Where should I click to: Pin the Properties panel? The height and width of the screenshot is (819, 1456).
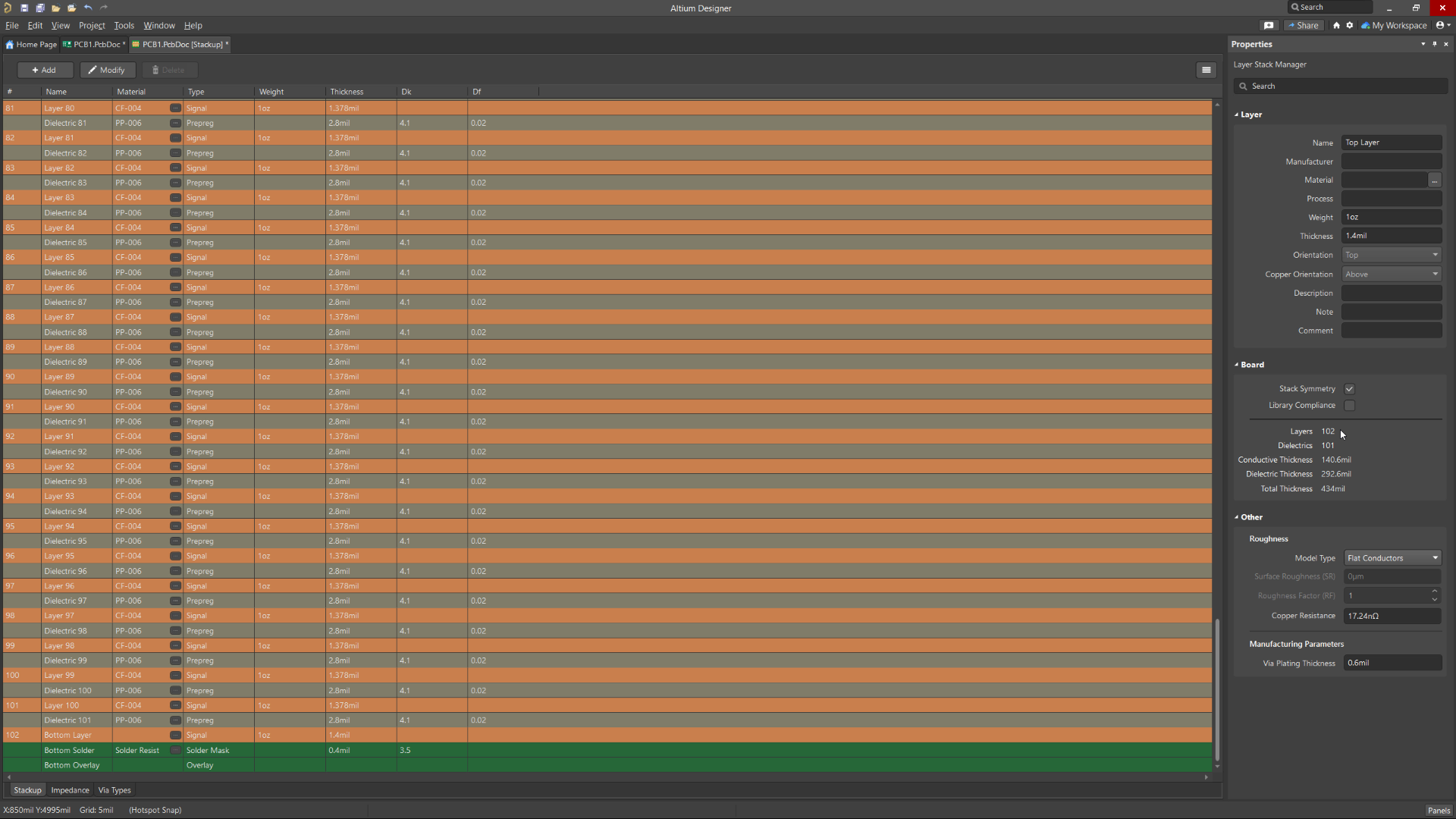1435,44
